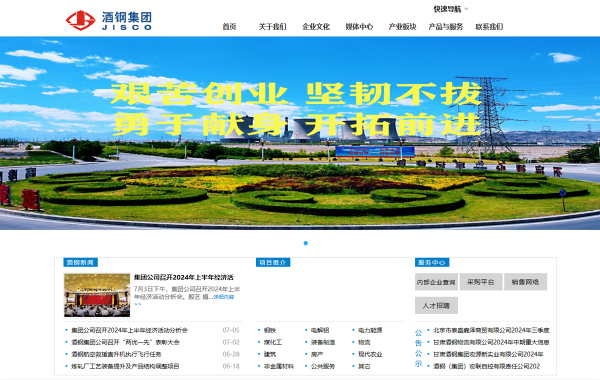The width and height of the screenshot is (600, 380).
Task: Expand the 快速导航 quick navigation dropdown
Action: [x=451, y=9]
